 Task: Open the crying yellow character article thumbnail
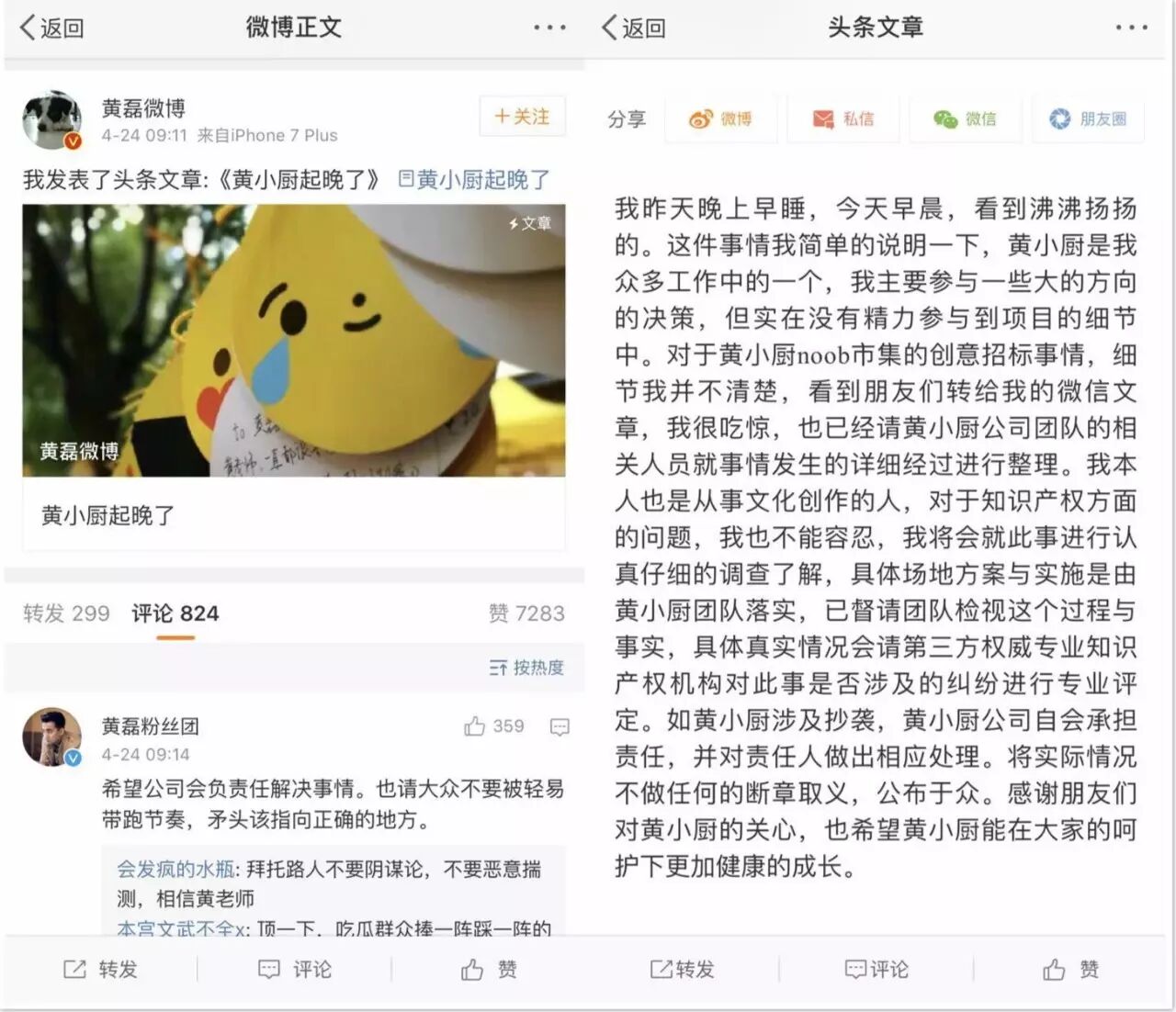point(294,340)
